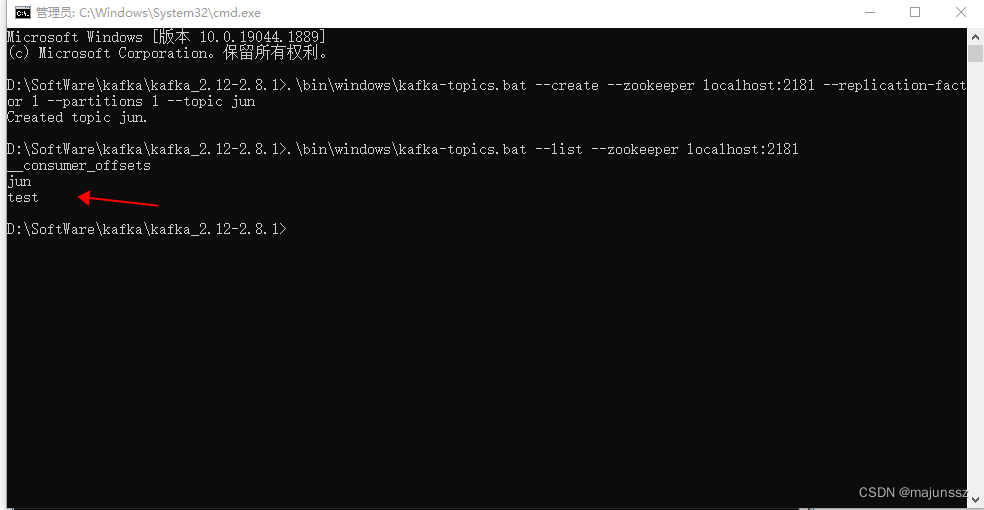Screen dimensions: 984x510
Task: Click the 'test' topic in output
Action: click(x=23, y=198)
